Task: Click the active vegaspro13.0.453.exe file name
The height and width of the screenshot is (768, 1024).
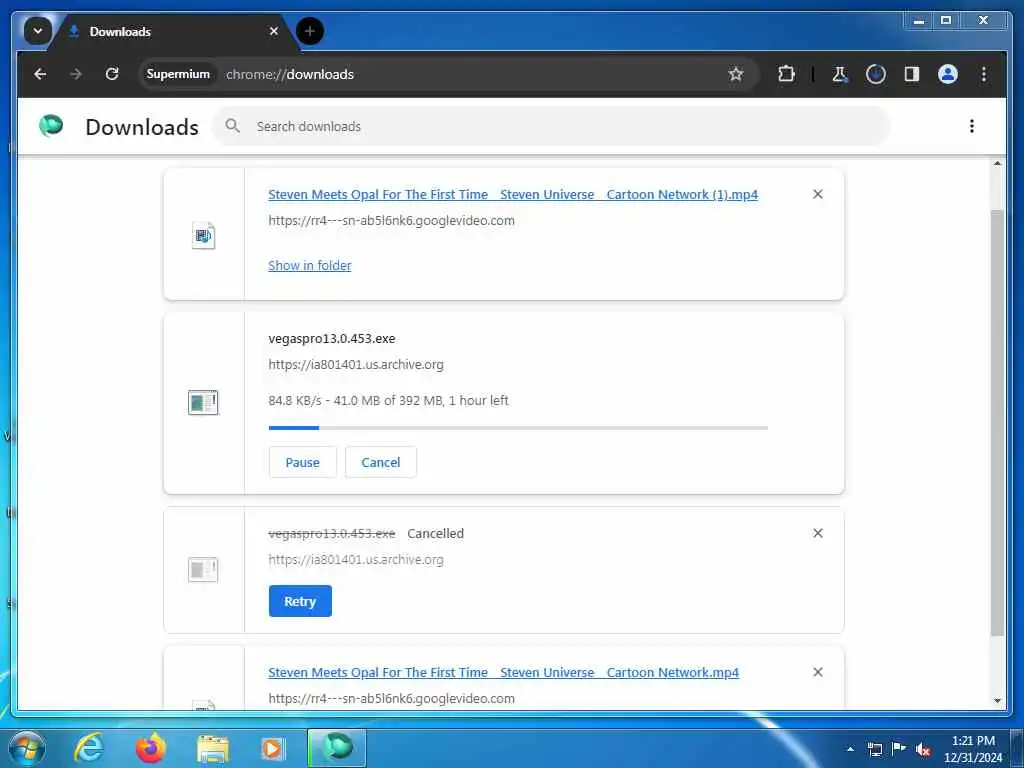Action: coord(332,338)
